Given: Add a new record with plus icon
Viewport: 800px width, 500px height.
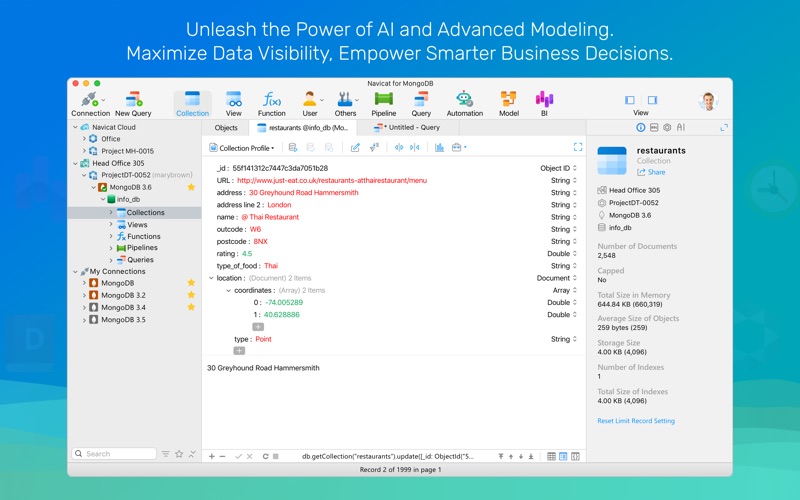Looking at the screenshot, I should [212, 456].
